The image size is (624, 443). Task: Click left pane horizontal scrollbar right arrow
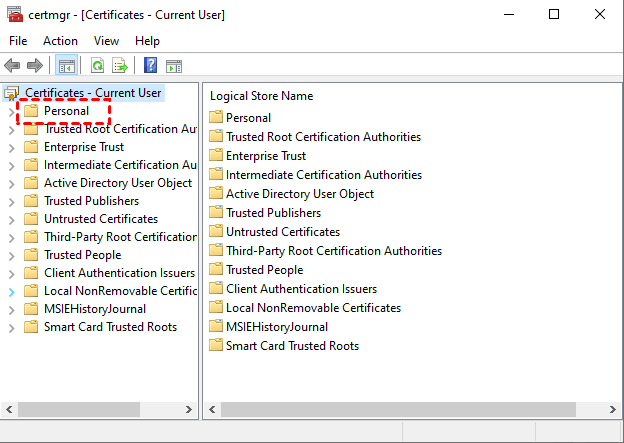[x=189, y=410]
